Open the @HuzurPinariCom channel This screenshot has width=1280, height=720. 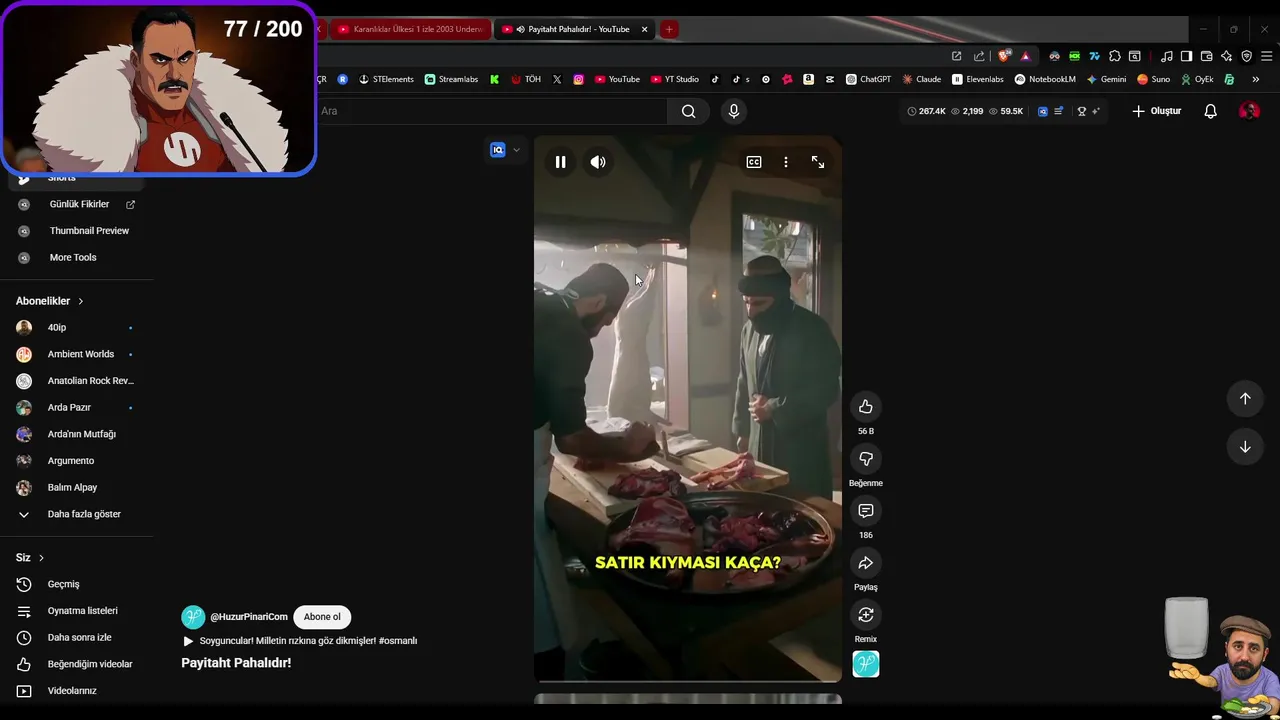[x=249, y=617]
